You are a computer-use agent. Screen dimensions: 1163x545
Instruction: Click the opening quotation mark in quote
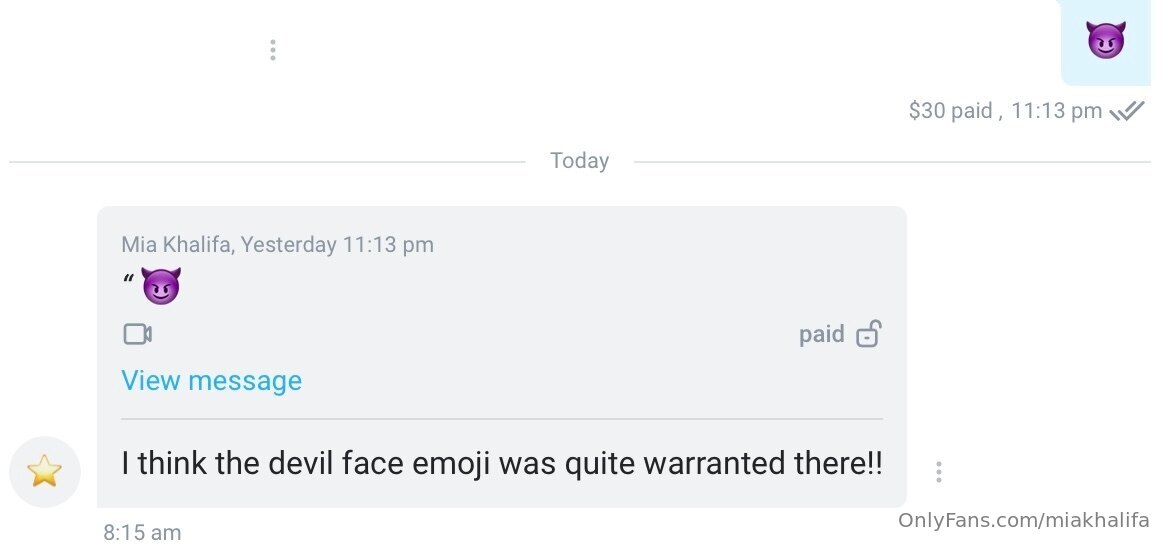[x=129, y=280]
